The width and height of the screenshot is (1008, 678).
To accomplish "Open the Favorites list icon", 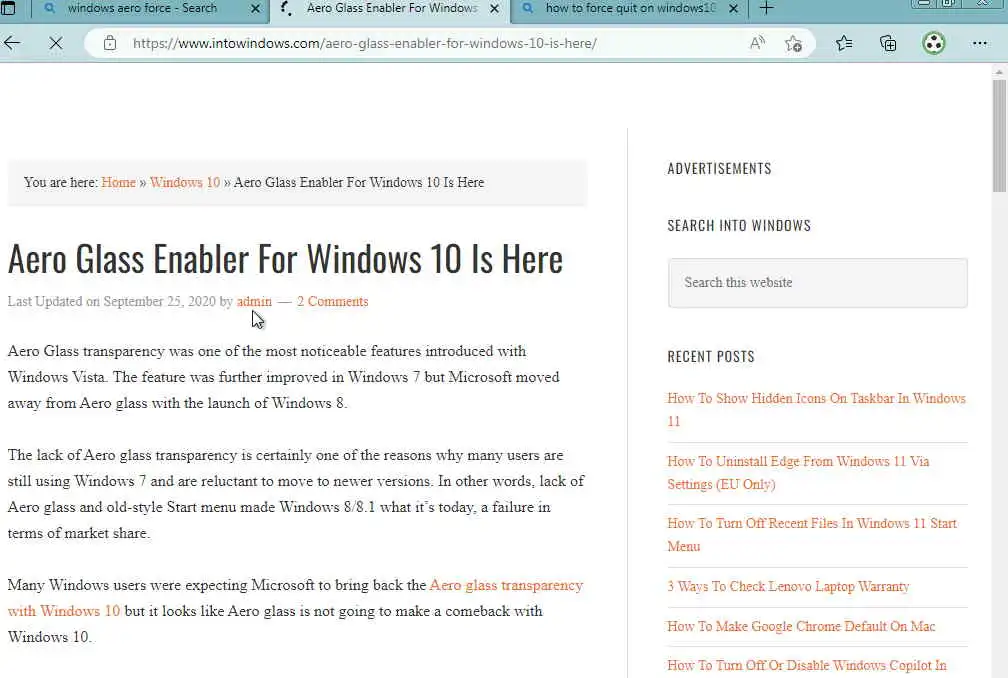I will [x=844, y=43].
